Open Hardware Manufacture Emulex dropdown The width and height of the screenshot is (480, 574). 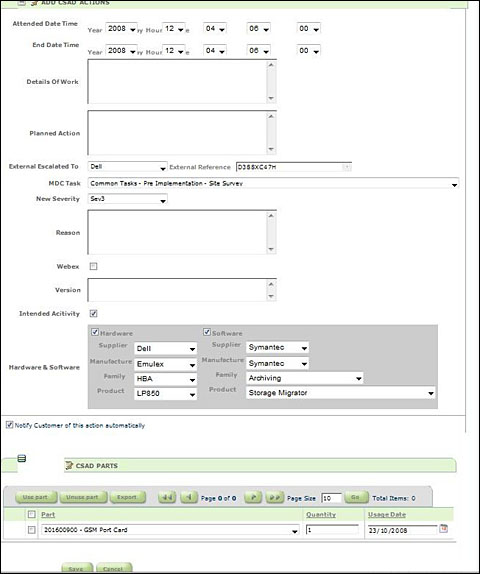coord(165,364)
